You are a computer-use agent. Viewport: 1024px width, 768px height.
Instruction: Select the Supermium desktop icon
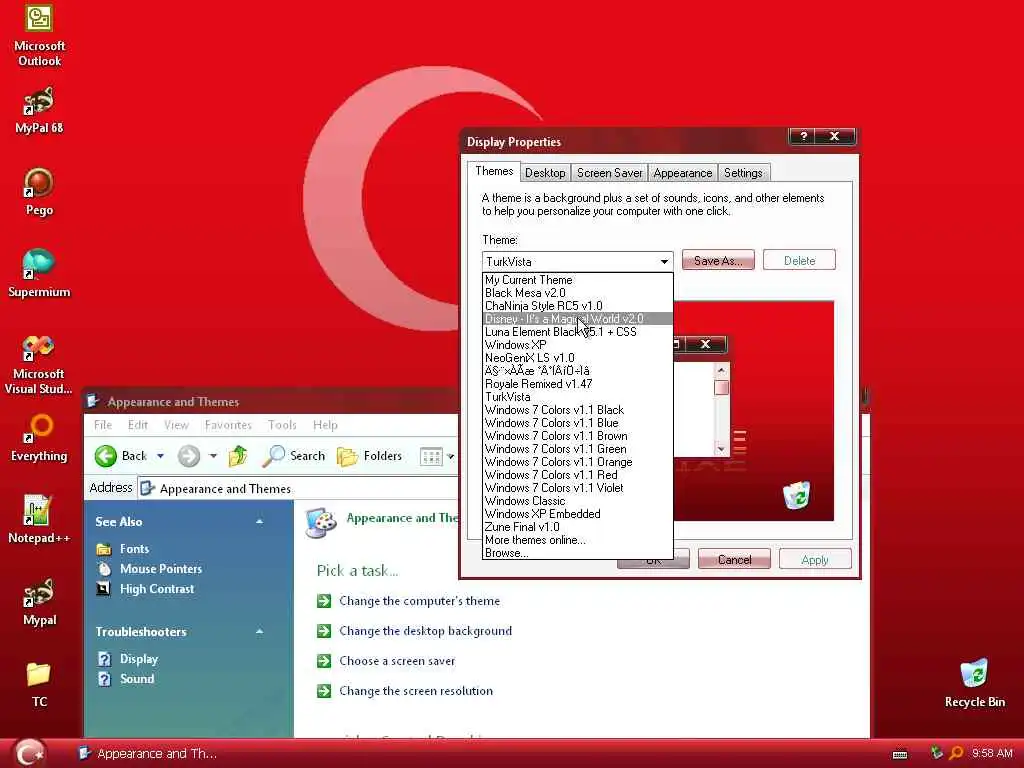[39, 274]
